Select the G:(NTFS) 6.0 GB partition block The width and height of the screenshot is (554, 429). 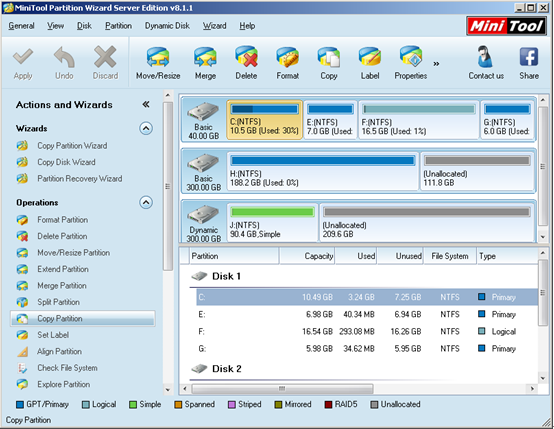click(507, 120)
